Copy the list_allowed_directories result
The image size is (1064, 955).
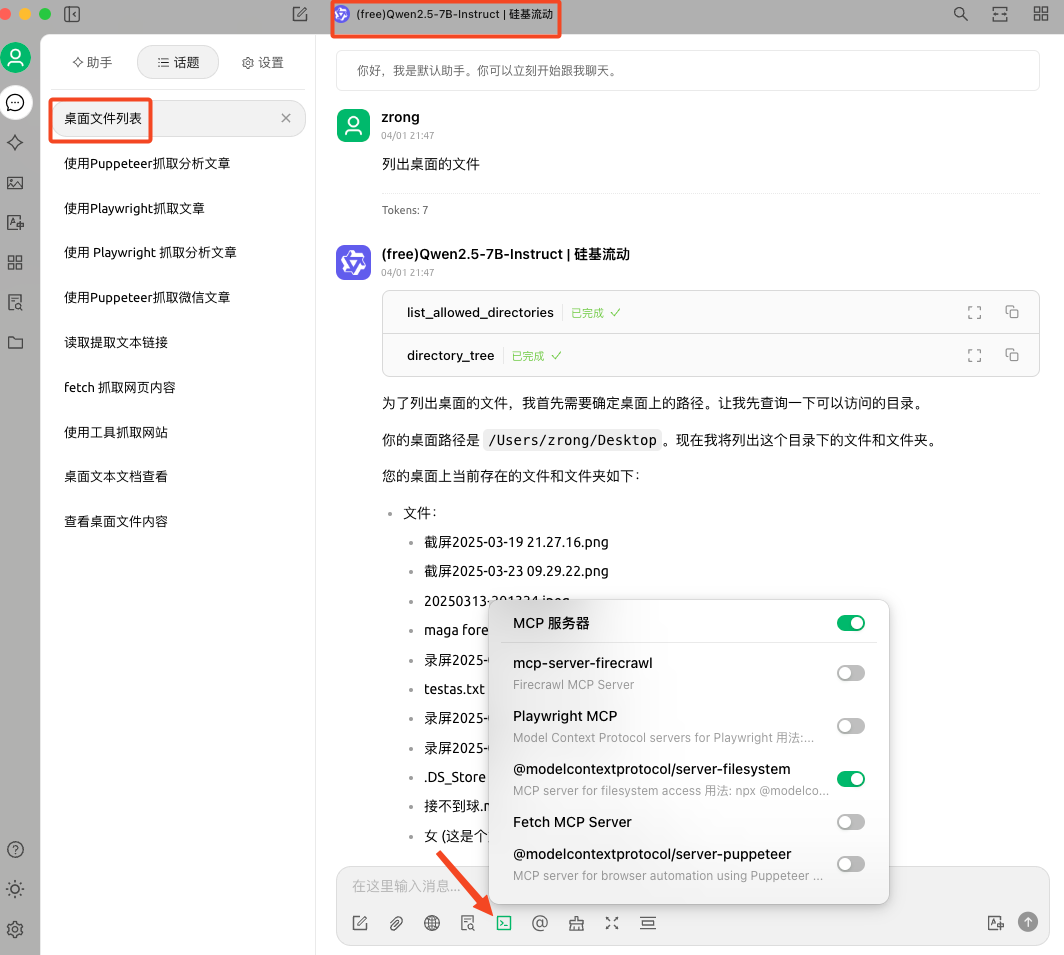click(x=1012, y=312)
